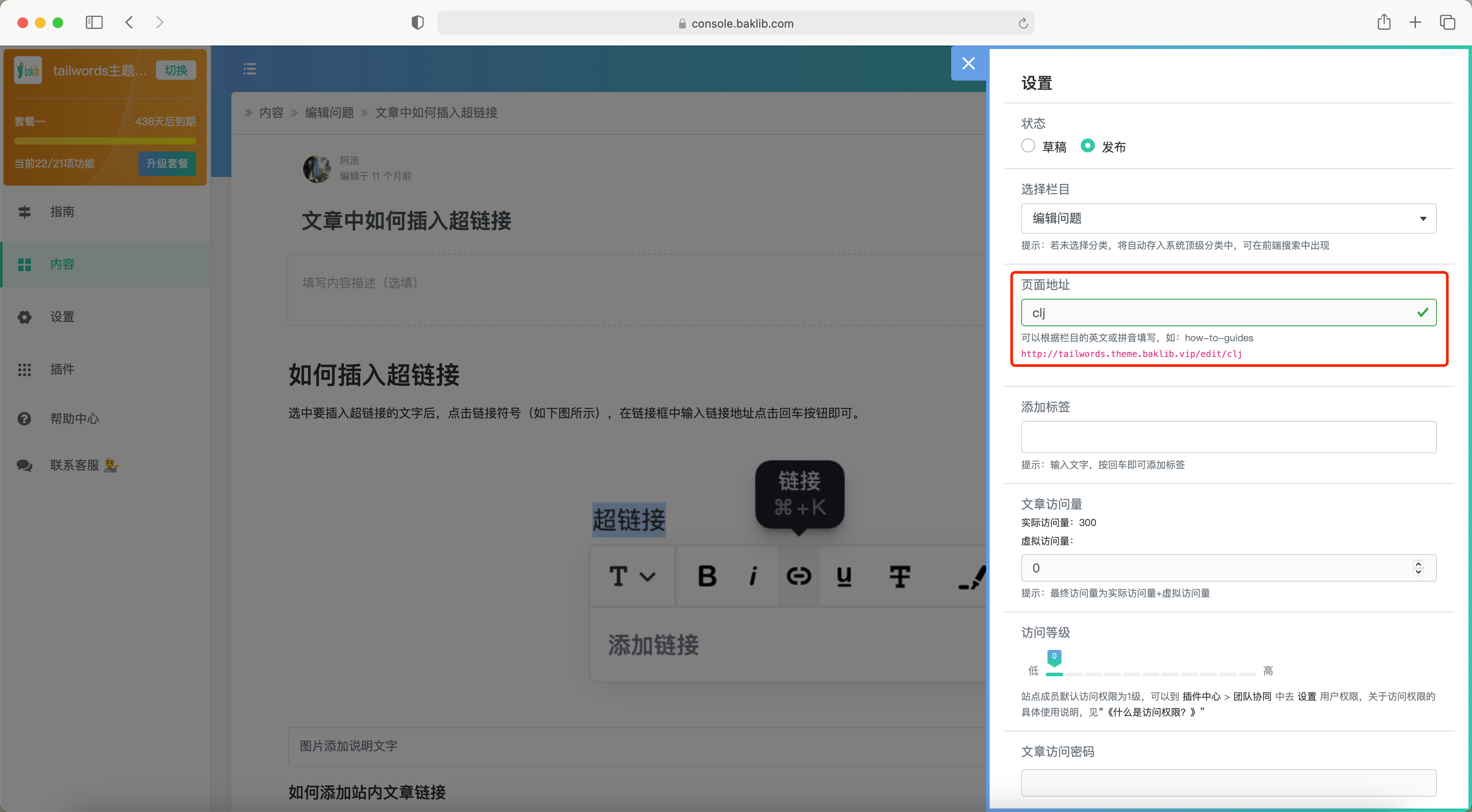Click the 插件 dots grid icon
The width and height of the screenshot is (1472, 812).
coord(24,370)
